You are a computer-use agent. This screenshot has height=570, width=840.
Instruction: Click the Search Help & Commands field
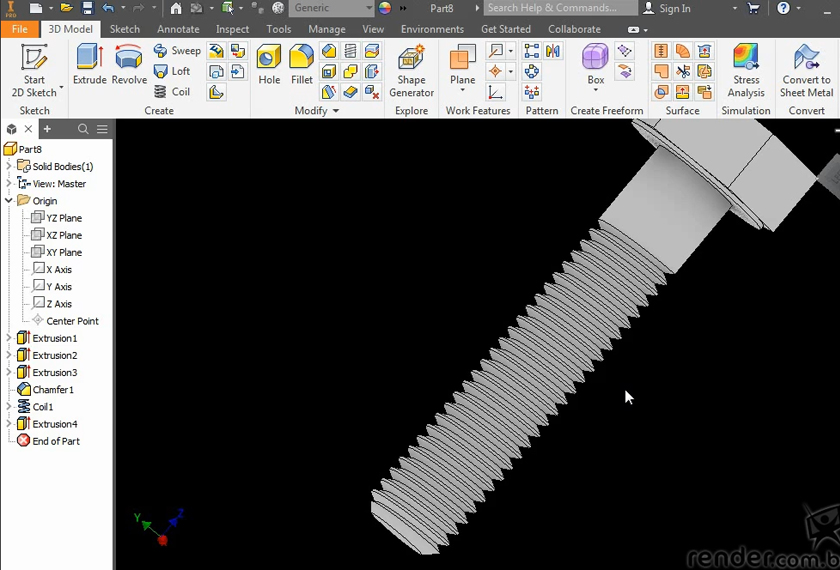(558, 8)
